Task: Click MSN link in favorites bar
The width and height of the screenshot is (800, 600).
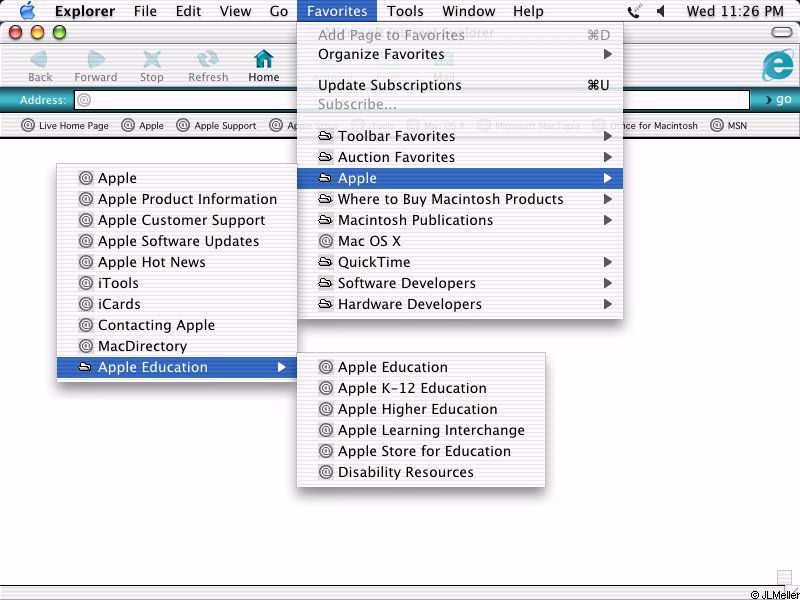Action: (x=729, y=126)
